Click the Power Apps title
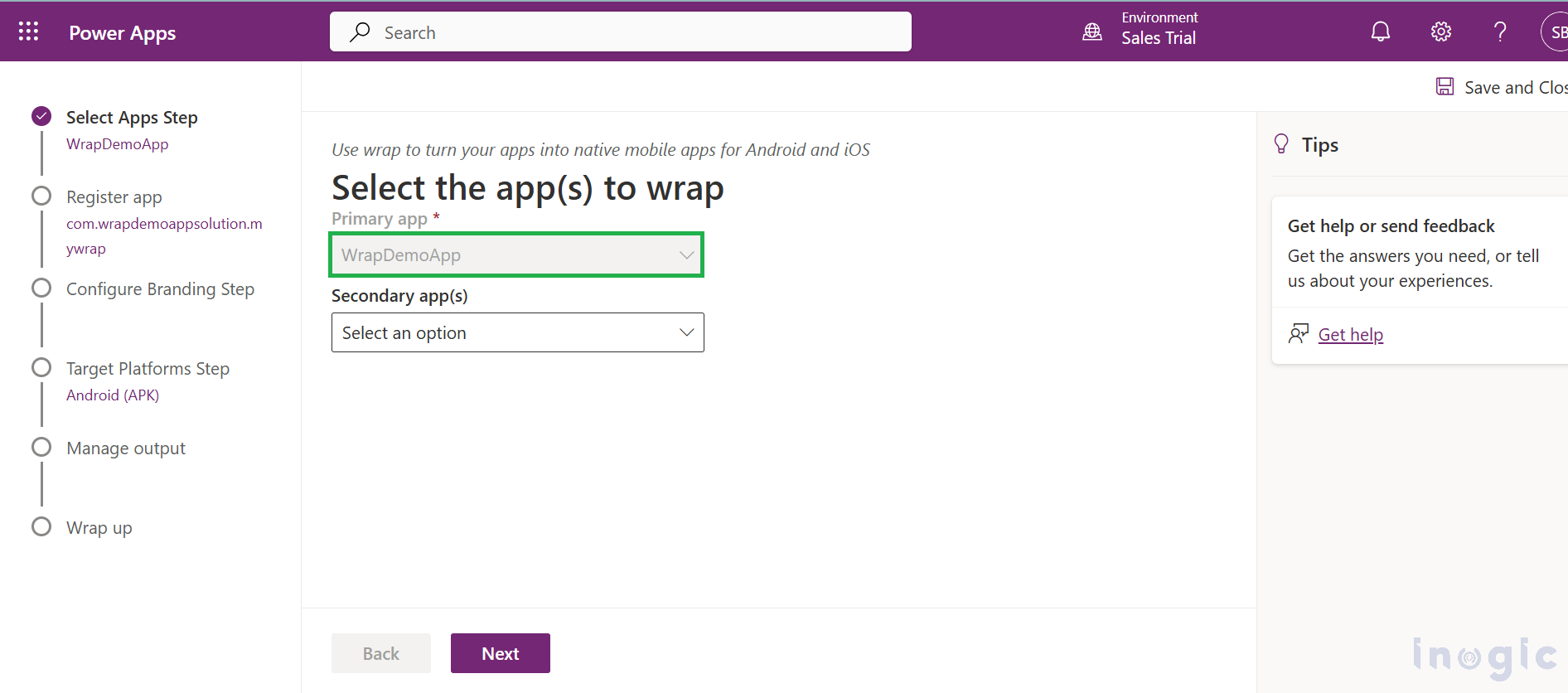 click(123, 32)
